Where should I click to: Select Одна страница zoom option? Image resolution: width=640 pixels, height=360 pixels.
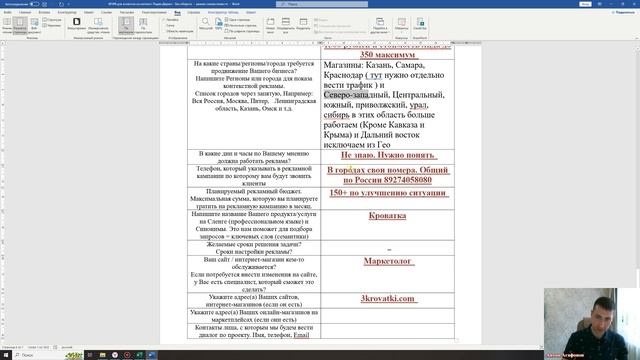(238, 20)
